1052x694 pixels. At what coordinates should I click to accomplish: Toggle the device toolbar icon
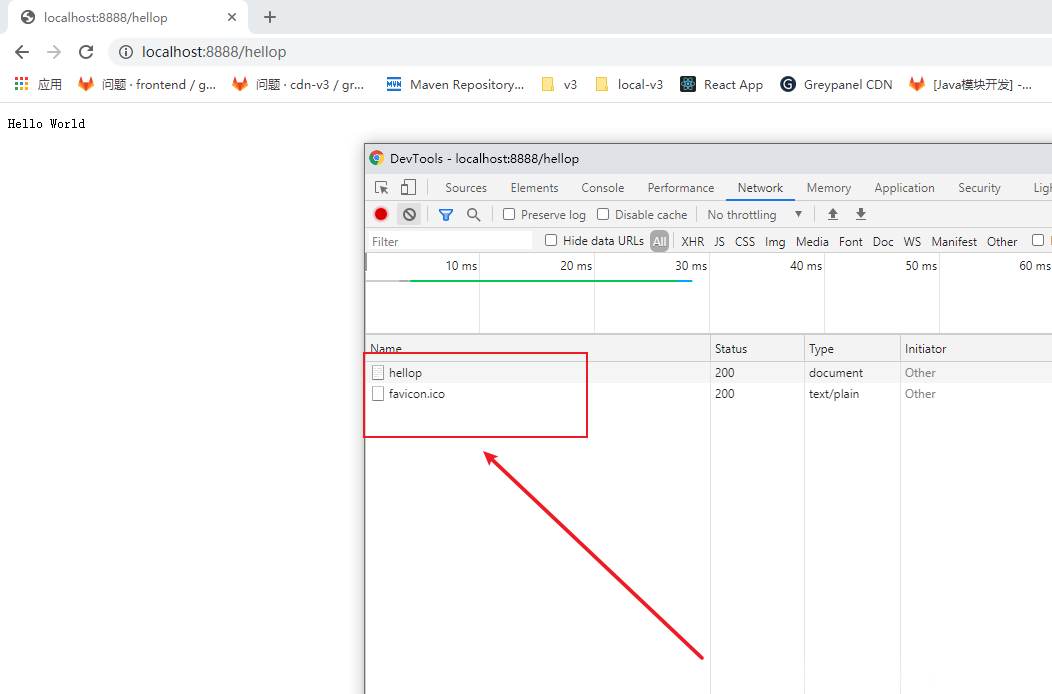[408, 187]
